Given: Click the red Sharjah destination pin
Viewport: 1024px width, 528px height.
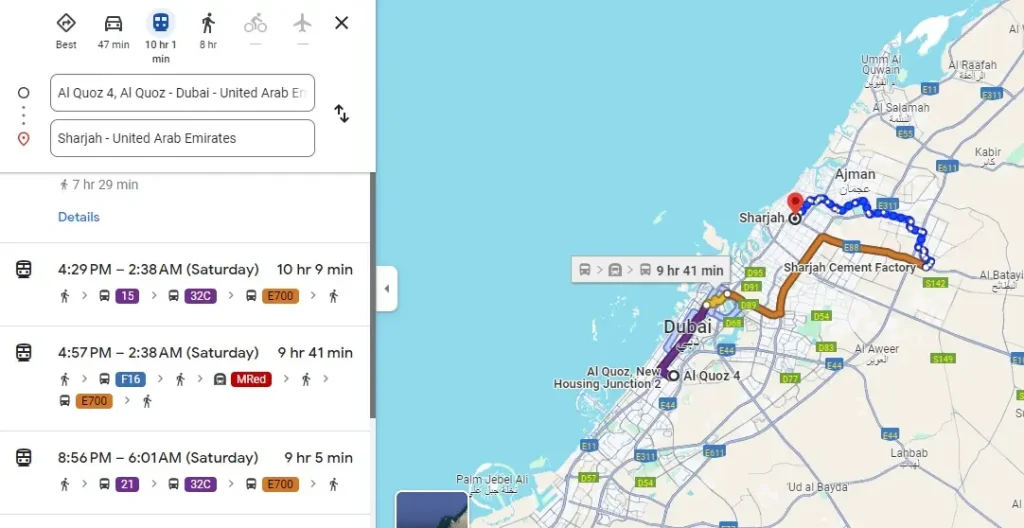Looking at the screenshot, I should click(795, 203).
